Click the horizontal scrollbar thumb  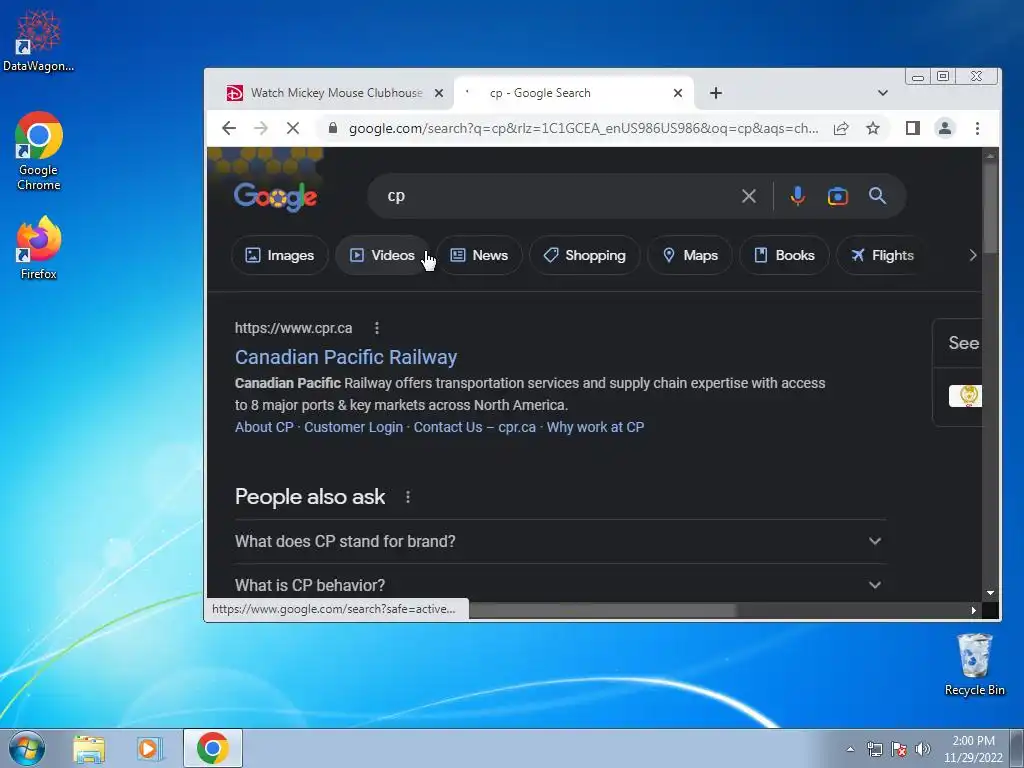[x=602, y=610]
